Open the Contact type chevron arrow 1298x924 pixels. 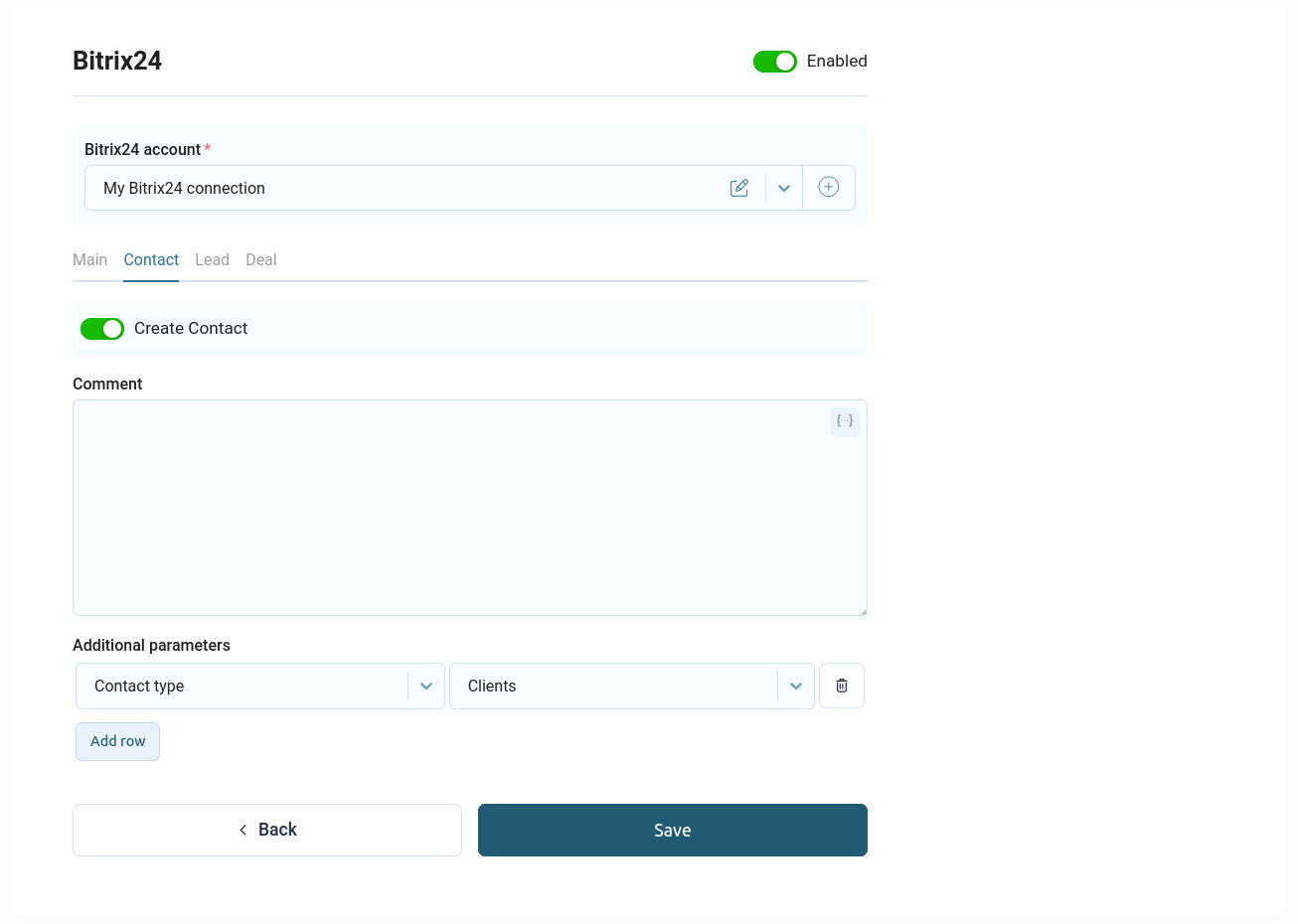[x=426, y=687]
